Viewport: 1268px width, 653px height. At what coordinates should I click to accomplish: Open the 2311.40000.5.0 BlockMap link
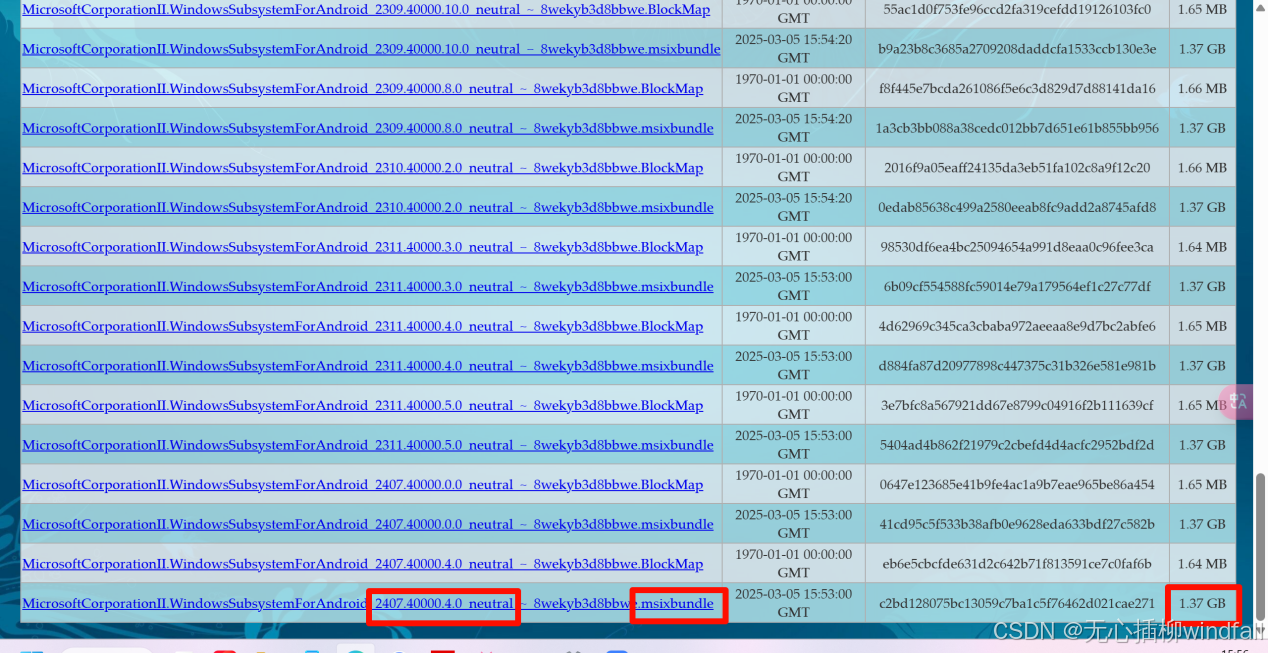[x=362, y=405]
